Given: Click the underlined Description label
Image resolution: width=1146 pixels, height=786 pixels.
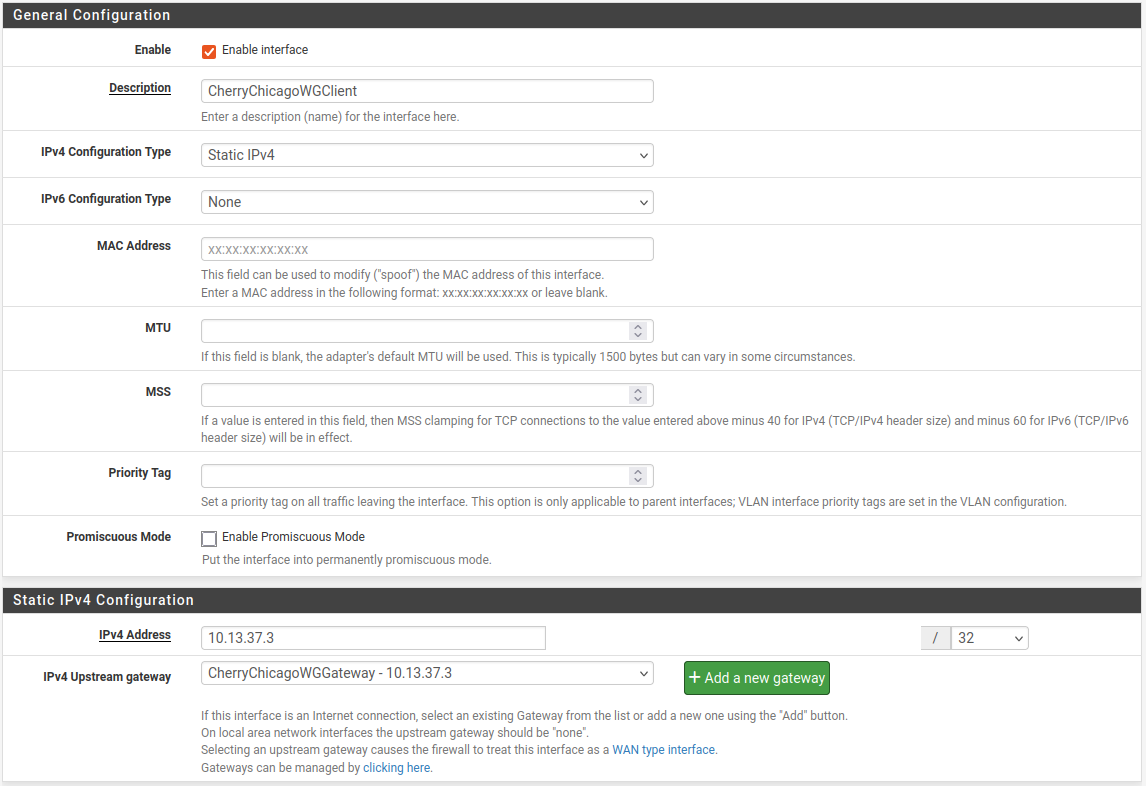Looking at the screenshot, I should 140,88.
